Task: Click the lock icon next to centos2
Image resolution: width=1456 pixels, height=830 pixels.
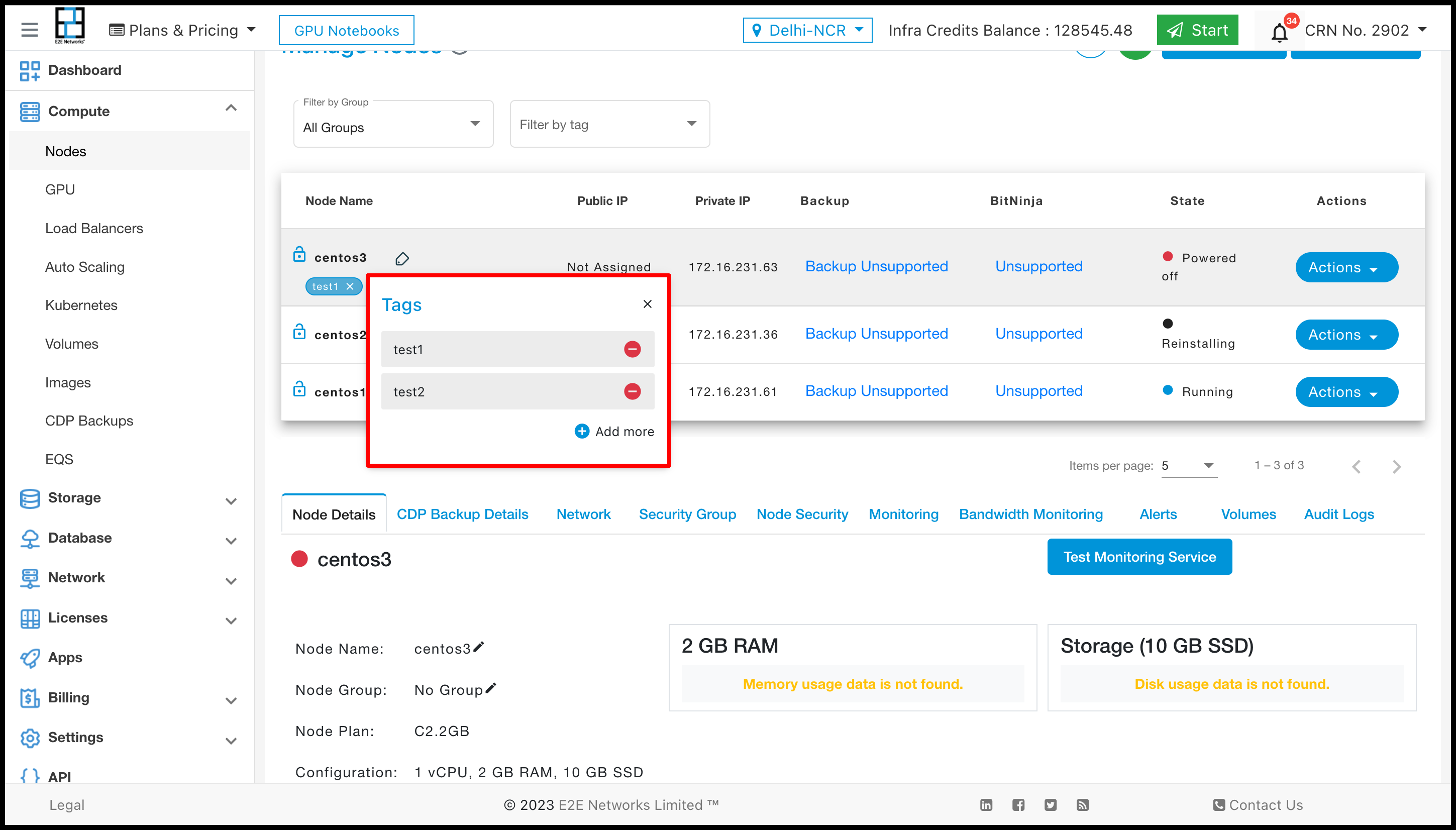Action: tap(299, 332)
